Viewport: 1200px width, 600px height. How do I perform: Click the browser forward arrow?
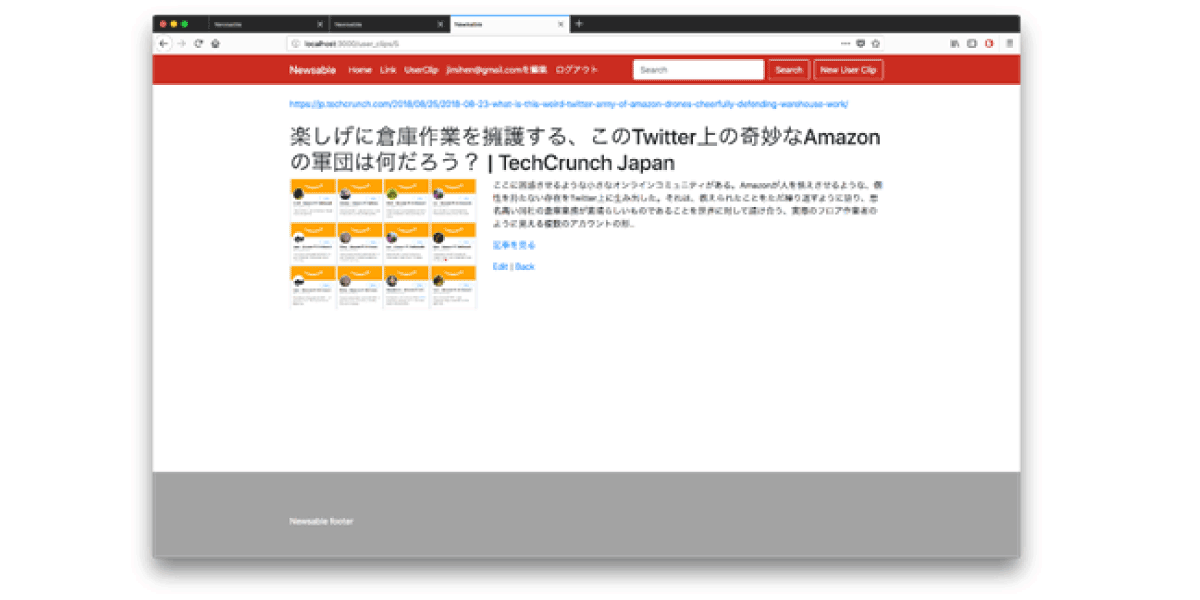[181, 44]
